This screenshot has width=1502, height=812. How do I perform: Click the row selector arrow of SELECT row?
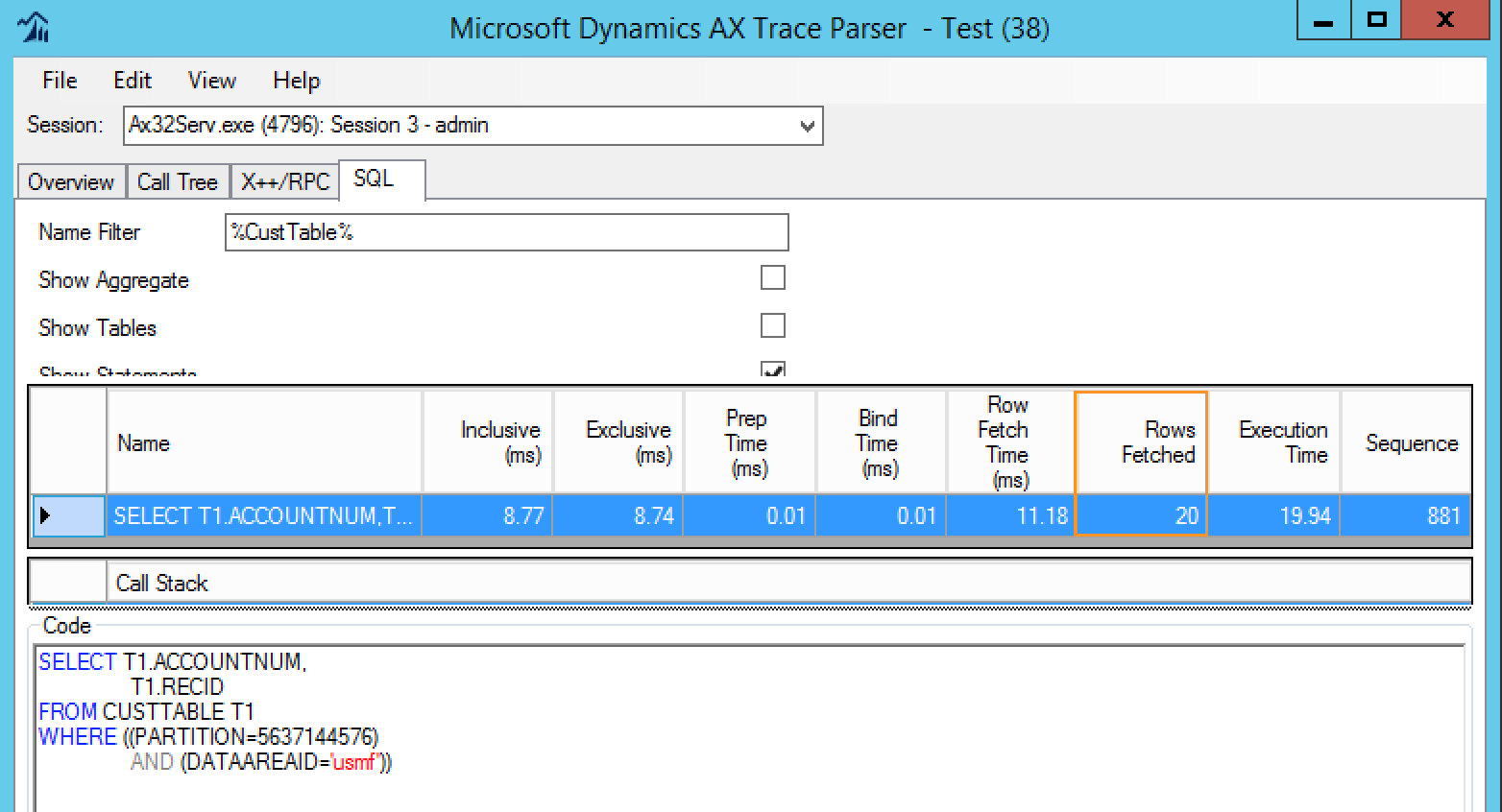point(68,515)
